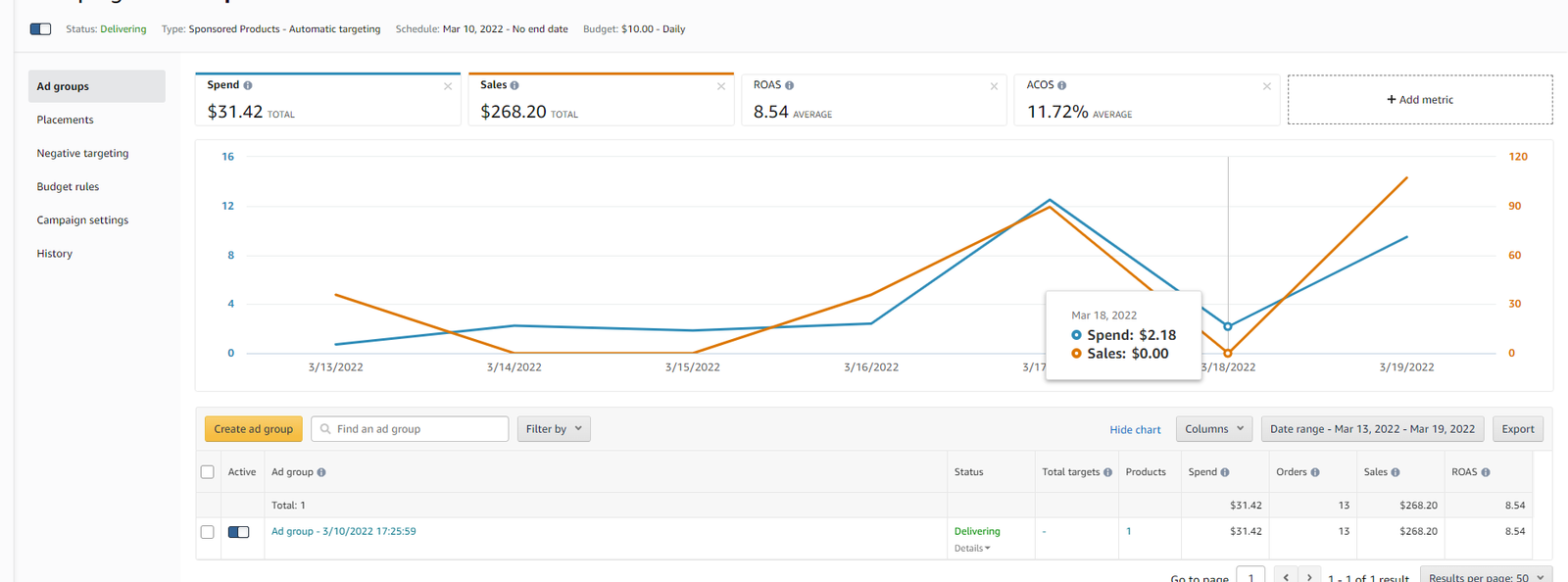
Task: Click the info icon beside ACOS metric card
Action: coord(1062,85)
